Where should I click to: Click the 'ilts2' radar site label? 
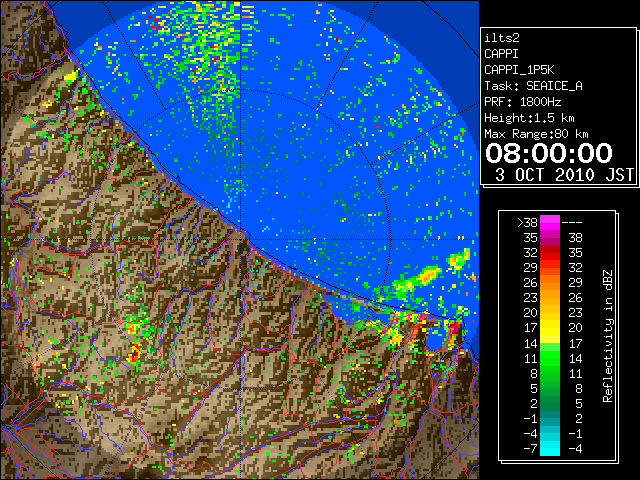point(502,38)
